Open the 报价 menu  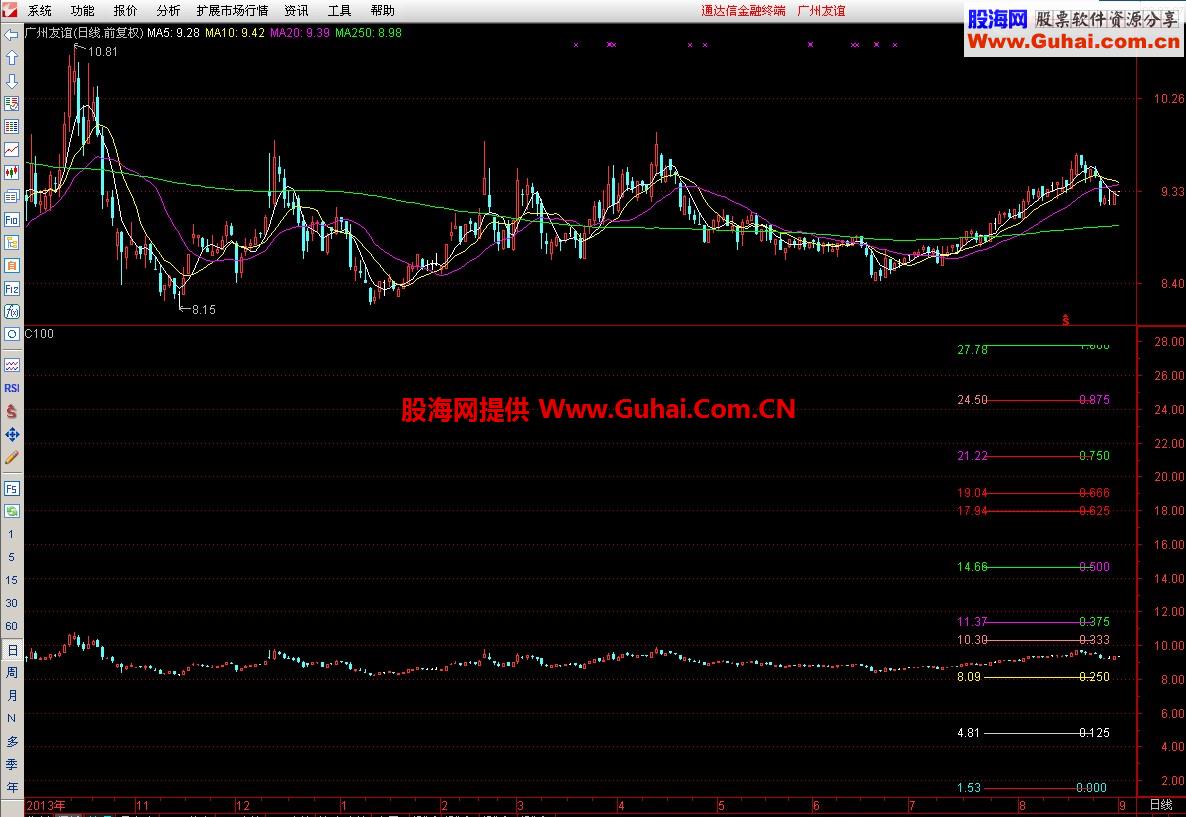pyautogui.click(x=126, y=11)
